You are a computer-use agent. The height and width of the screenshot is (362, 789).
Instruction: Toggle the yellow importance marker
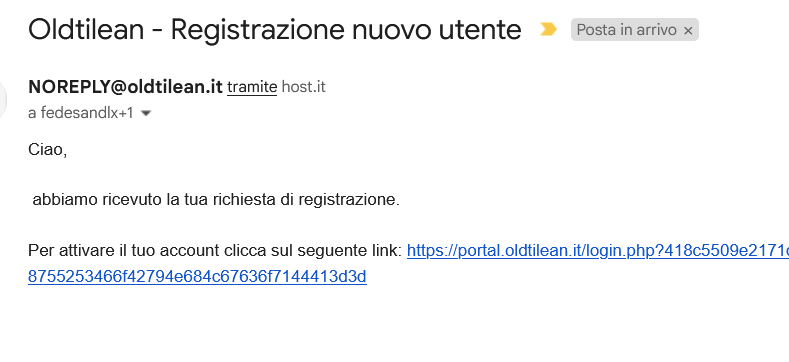[548, 30]
